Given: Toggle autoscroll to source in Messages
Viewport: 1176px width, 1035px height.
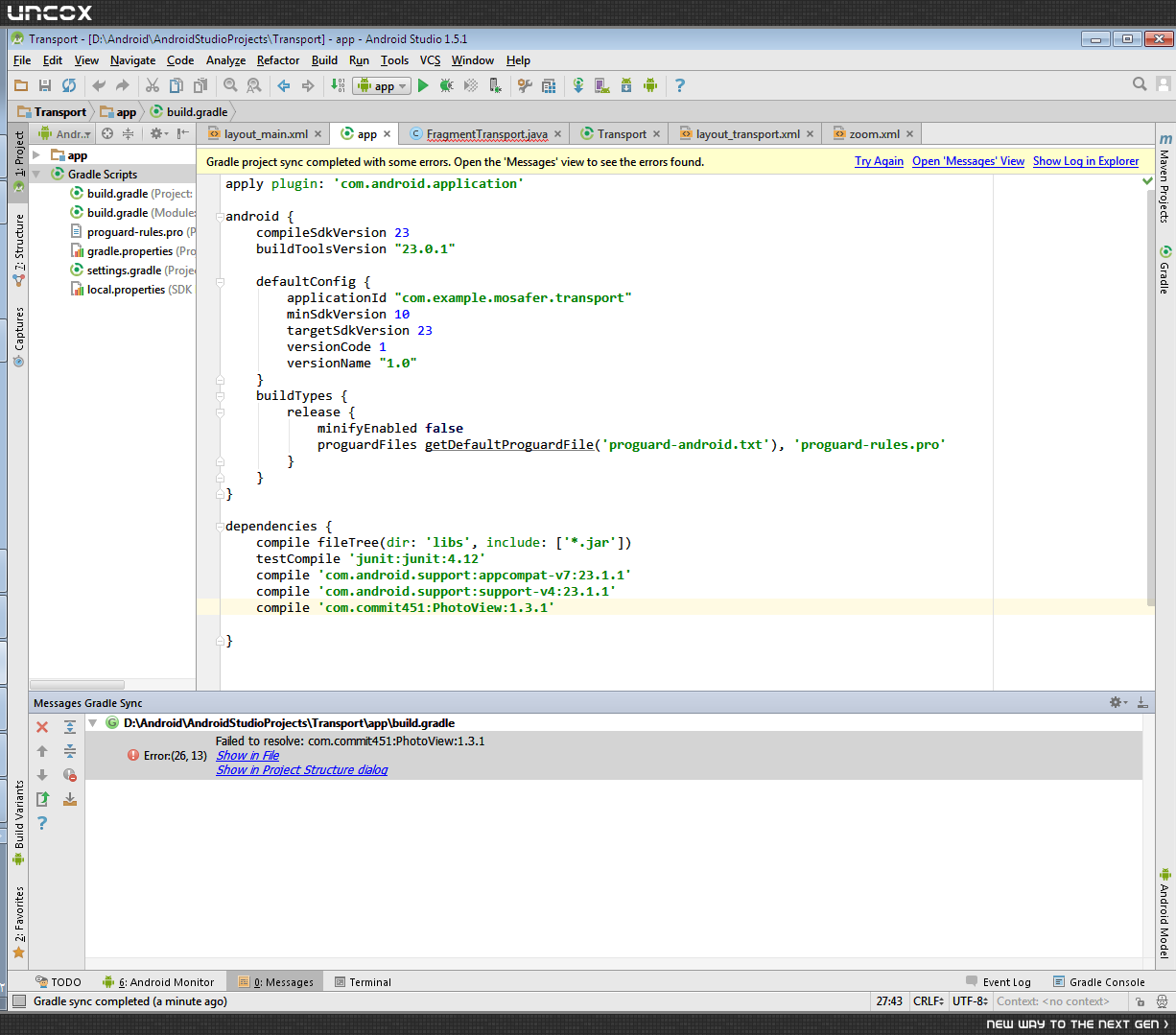Looking at the screenshot, I should 70,799.
